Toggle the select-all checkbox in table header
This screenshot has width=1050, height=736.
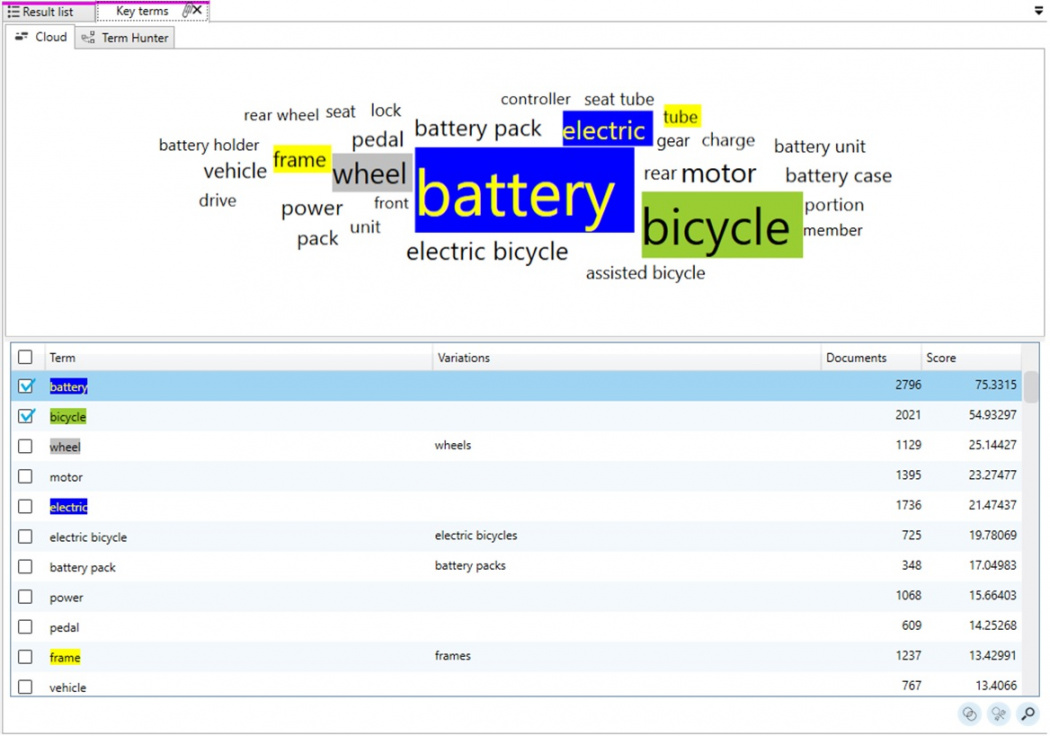click(25, 357)
